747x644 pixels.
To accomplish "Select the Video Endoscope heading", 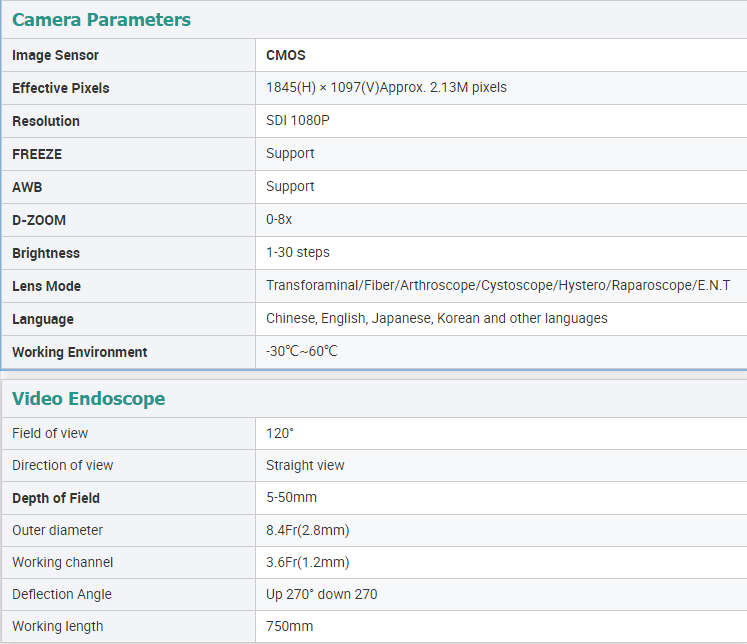I will [x=89, y=399].
